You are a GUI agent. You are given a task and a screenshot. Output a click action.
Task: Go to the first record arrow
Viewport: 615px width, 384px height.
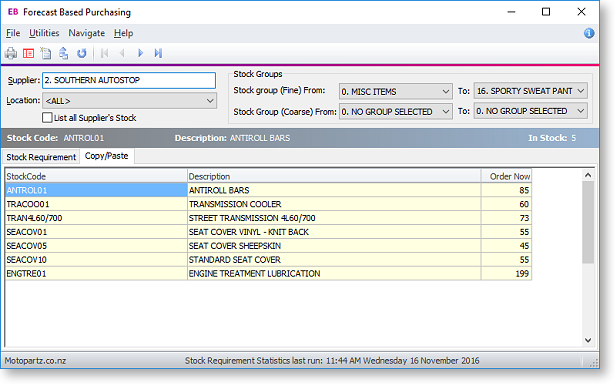point(104,53)
